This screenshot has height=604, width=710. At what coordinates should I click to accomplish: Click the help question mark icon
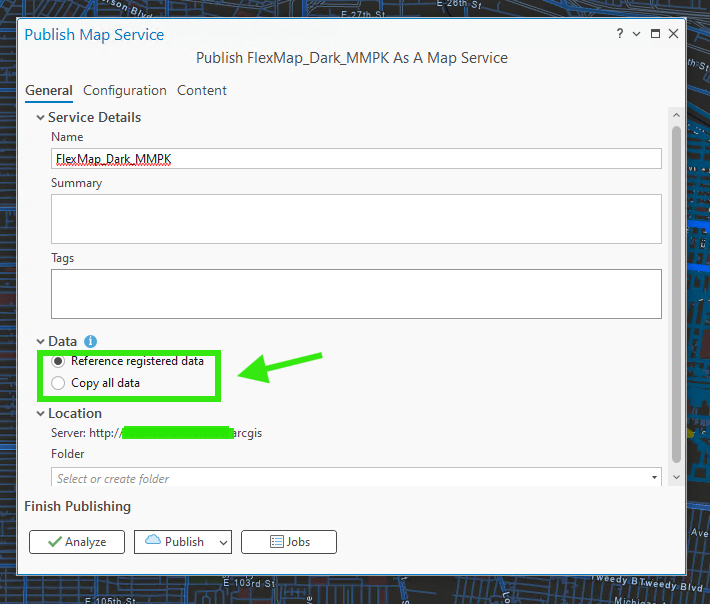tap(620, 34)
